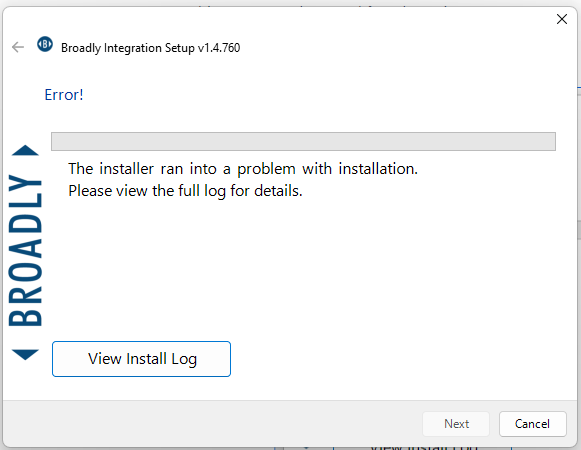The image size is (581, 450).
Task: Click the Please view the full log line
Action: (185, 191)
